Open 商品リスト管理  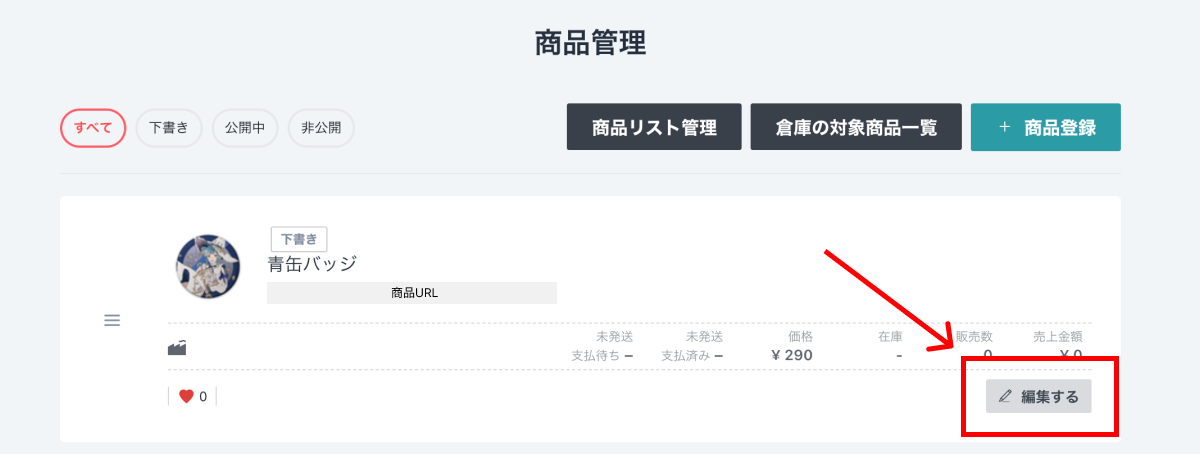coord(654,127)
